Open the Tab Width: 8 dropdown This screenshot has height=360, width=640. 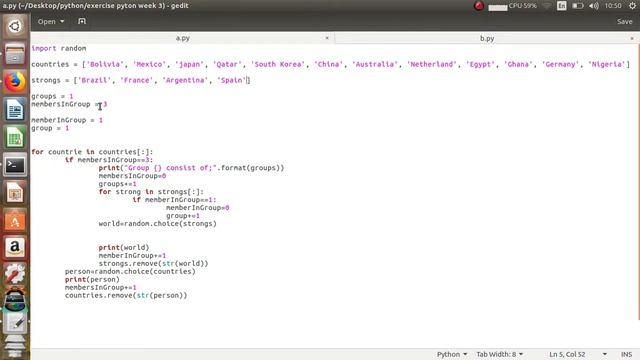coord(500,354)
